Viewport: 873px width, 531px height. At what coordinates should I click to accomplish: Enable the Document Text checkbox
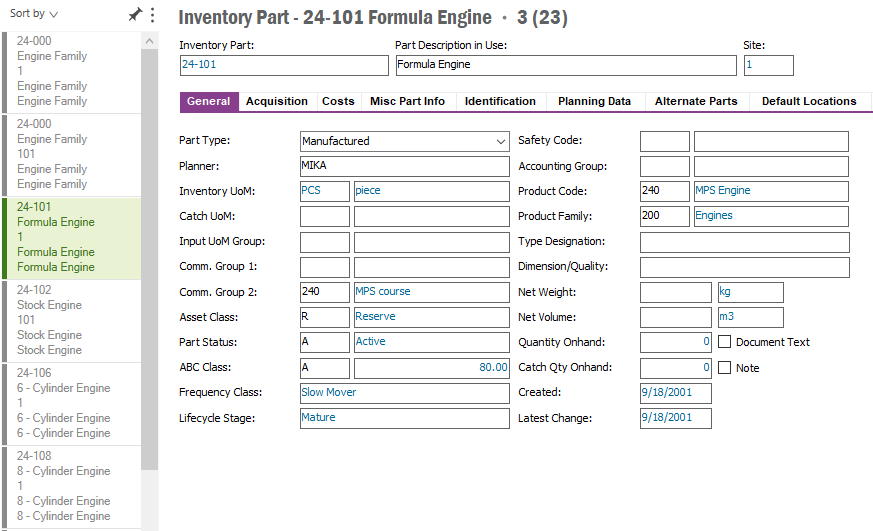725,342
